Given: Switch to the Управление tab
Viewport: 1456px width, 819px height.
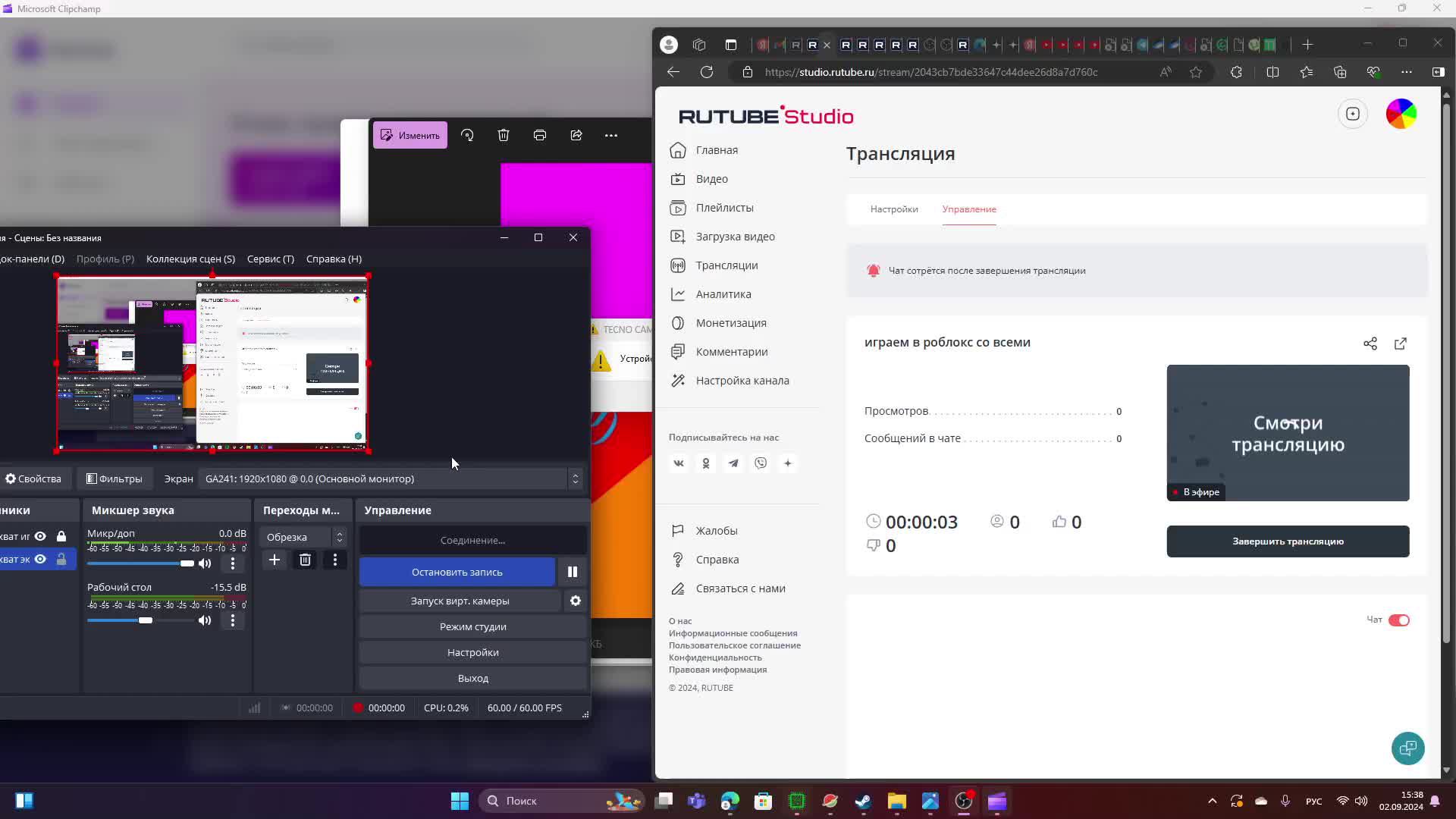Looking at the screenshot, I should pos(969,209).
